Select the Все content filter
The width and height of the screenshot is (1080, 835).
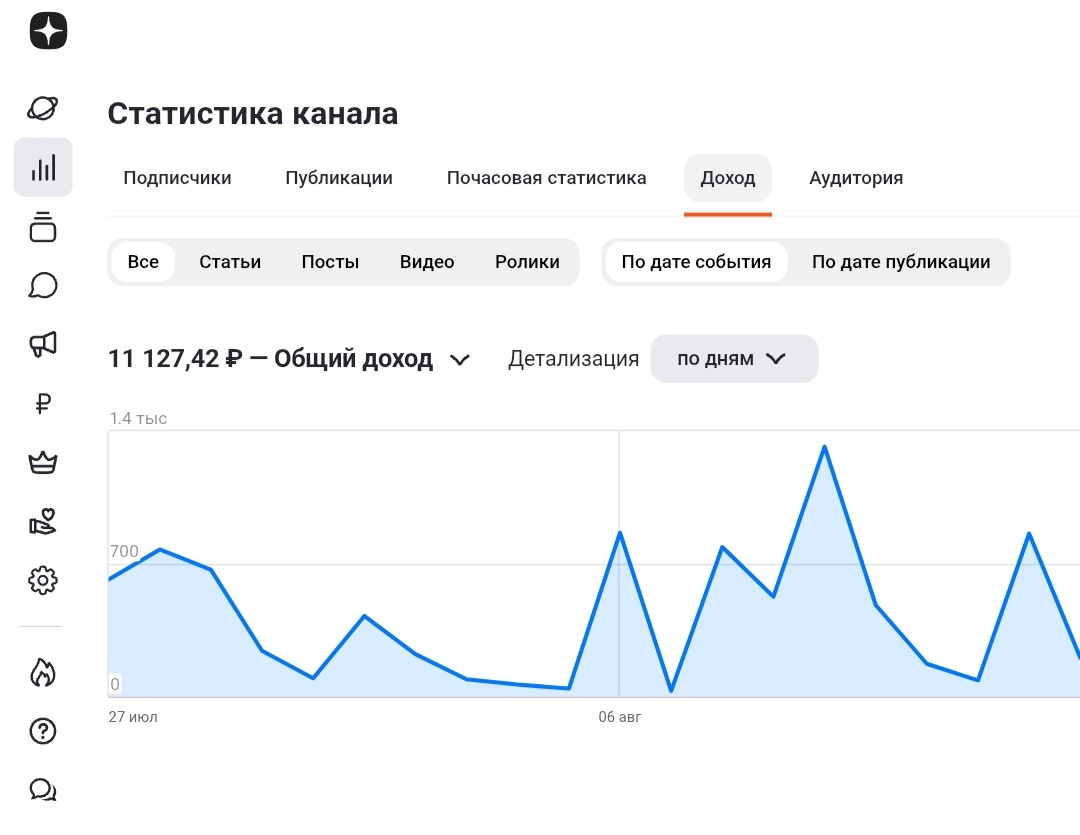pyautogui.click(x=143, y=262)
